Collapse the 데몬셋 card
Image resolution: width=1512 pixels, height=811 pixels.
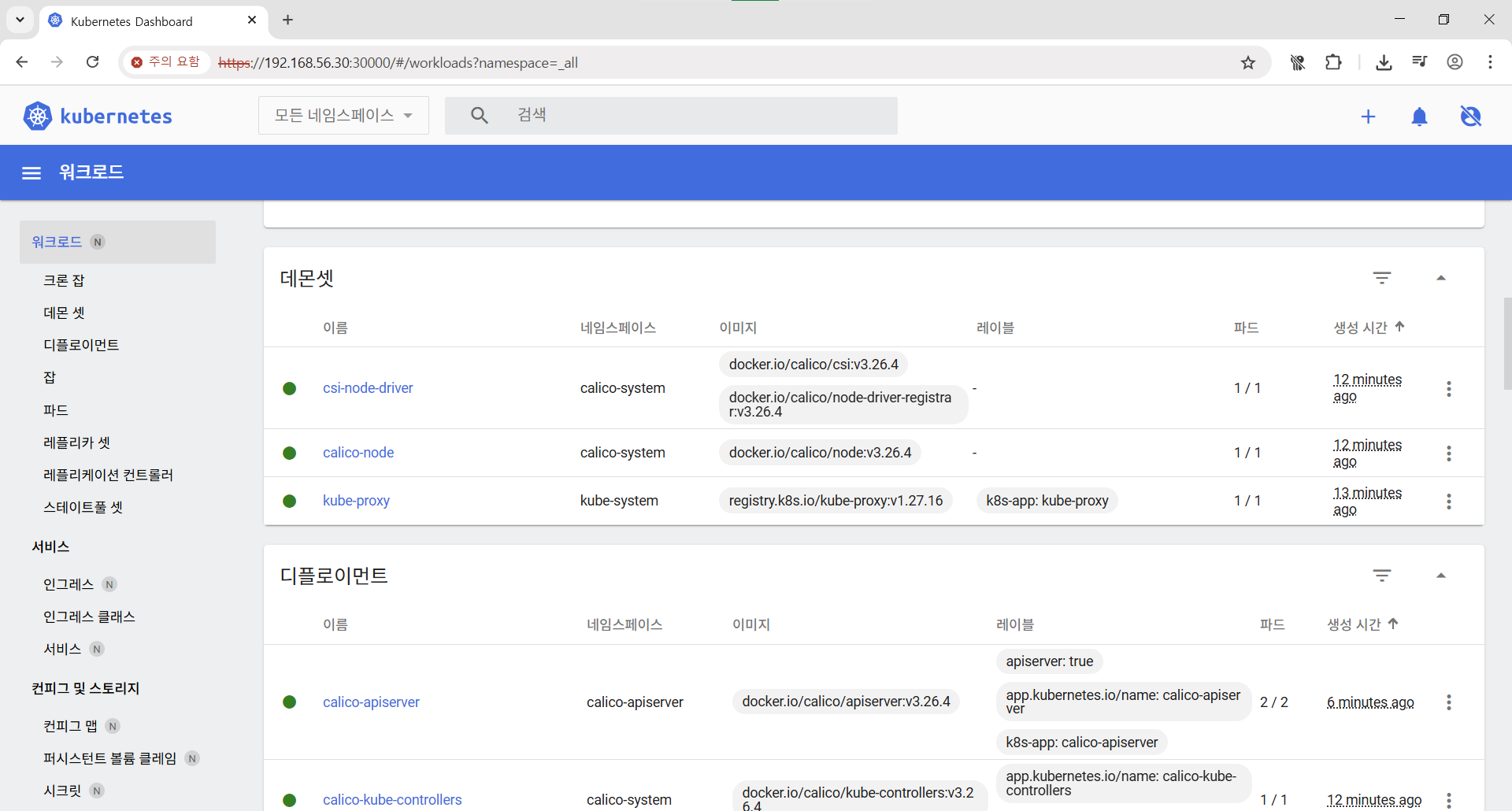click(1441, 278)
